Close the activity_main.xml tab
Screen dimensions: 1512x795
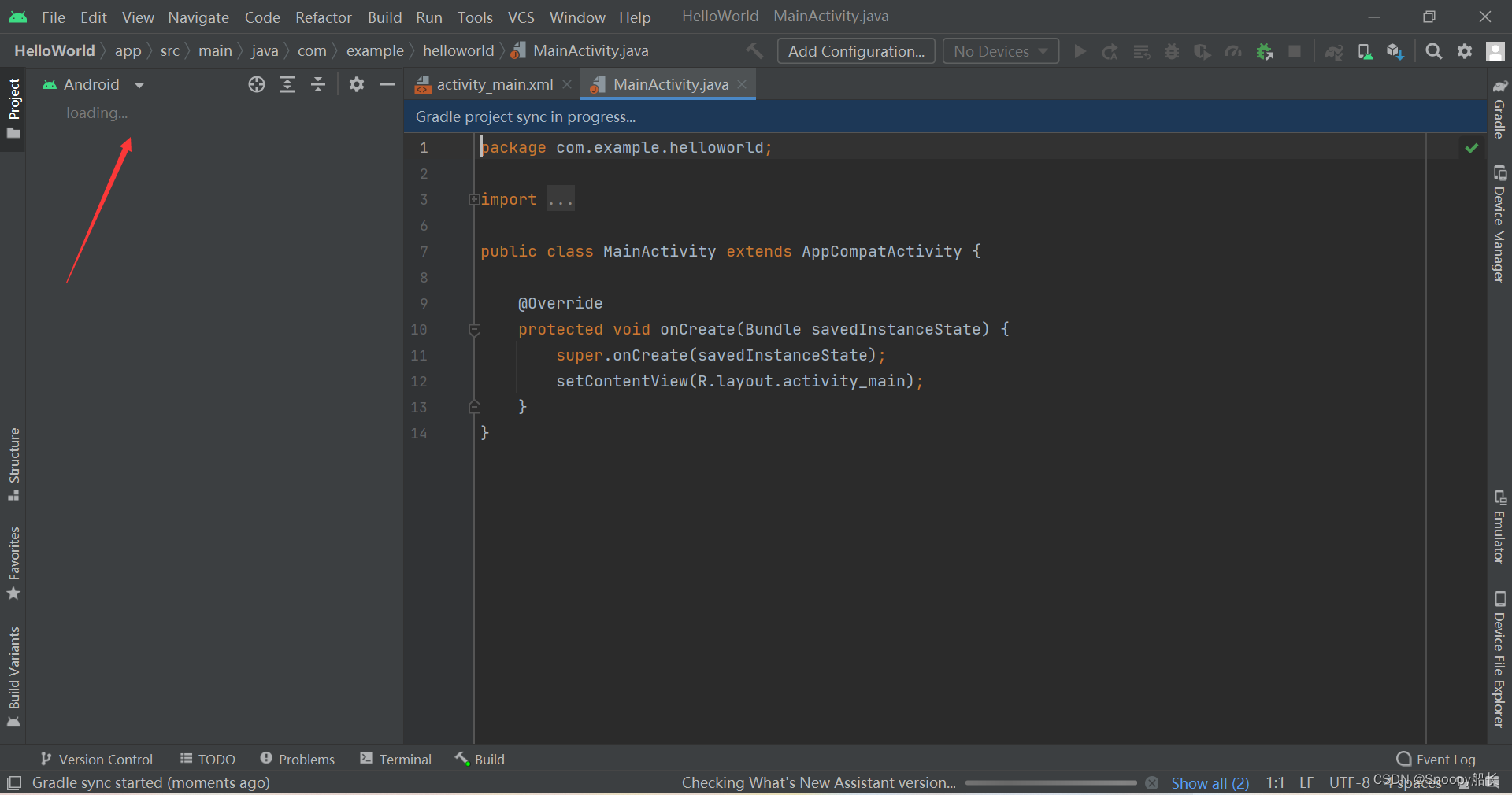click(567, 84)
